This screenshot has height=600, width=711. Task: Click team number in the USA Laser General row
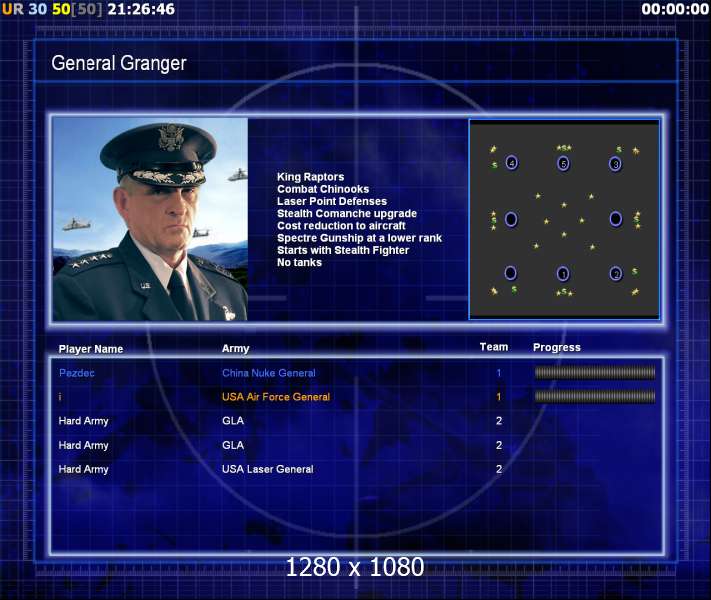coord(499,469)
